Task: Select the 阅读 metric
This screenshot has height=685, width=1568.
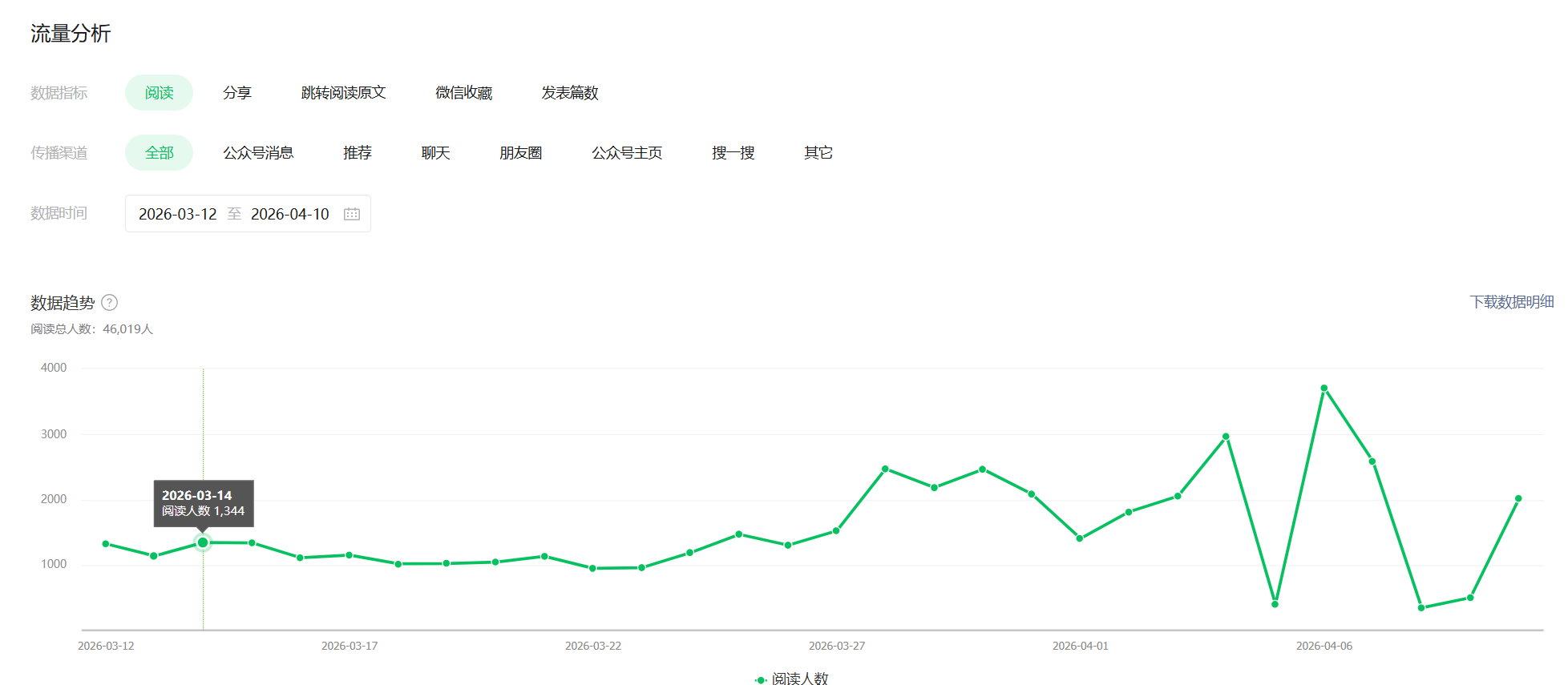Action: 159,93
